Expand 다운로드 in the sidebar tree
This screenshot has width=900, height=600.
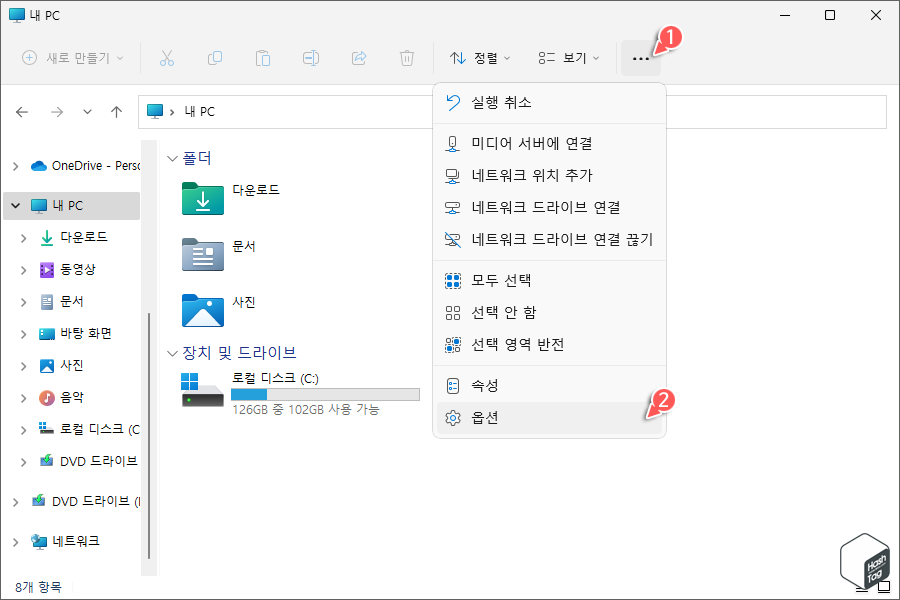click(x=24, y=237)
